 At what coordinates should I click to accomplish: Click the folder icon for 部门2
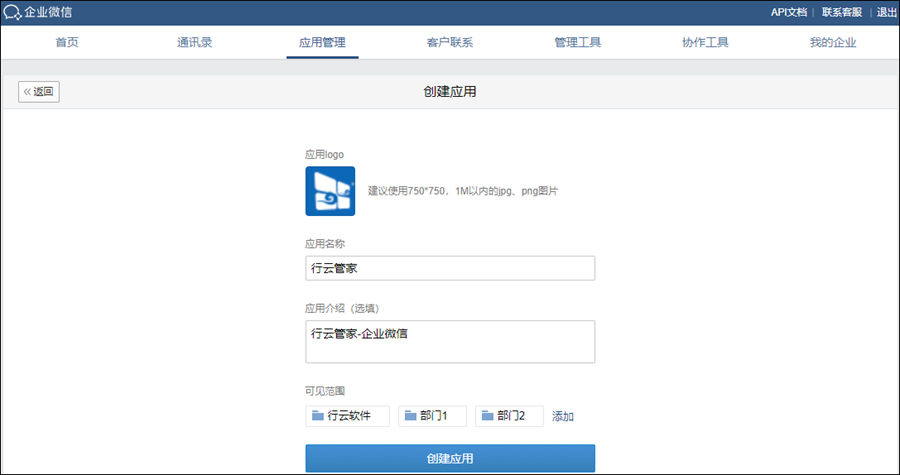tap(488, 416)
